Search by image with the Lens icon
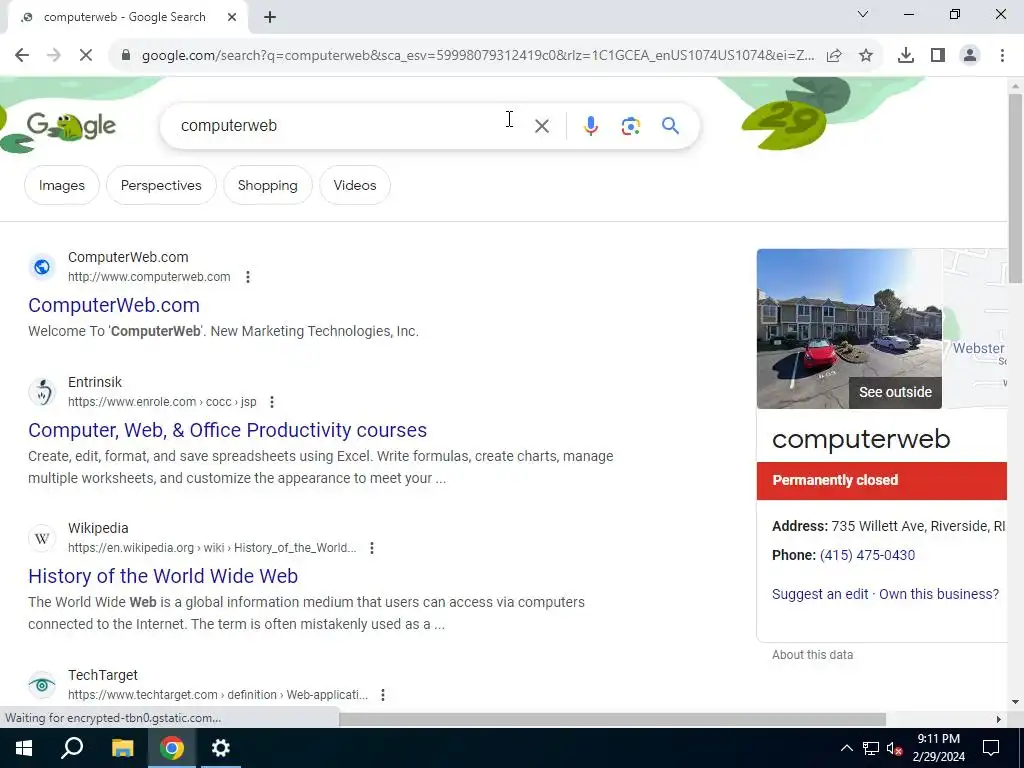Viewport: 1024px width, 768px height. [630, 126]
